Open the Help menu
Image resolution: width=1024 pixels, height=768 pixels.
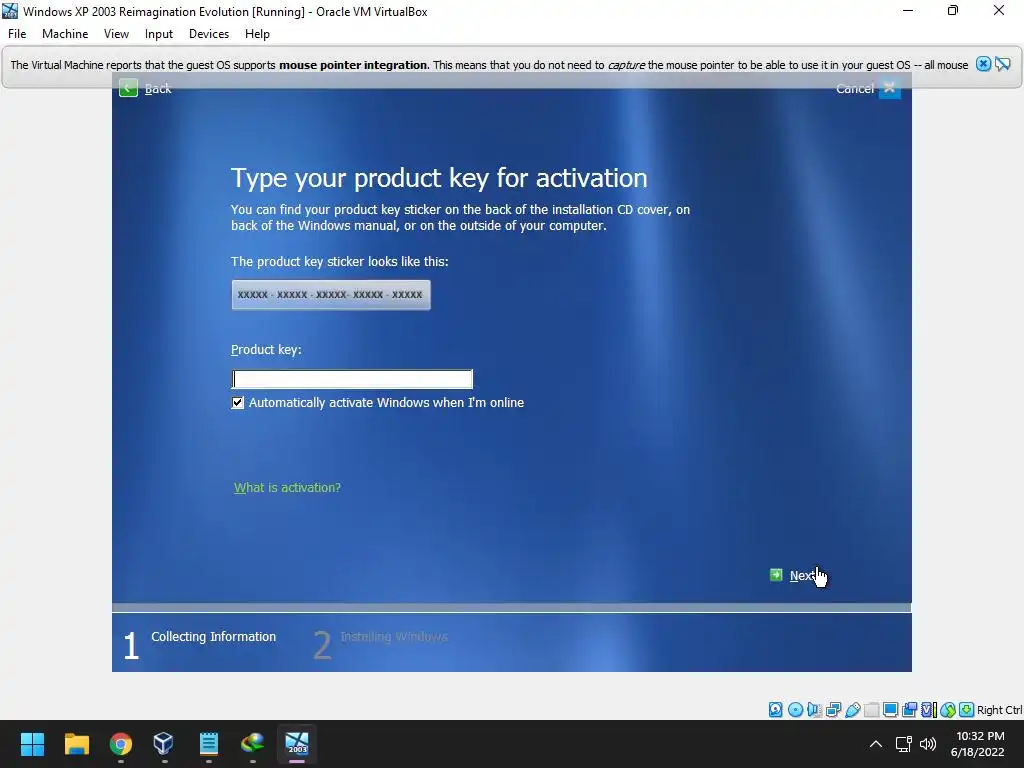coord(257,34)
